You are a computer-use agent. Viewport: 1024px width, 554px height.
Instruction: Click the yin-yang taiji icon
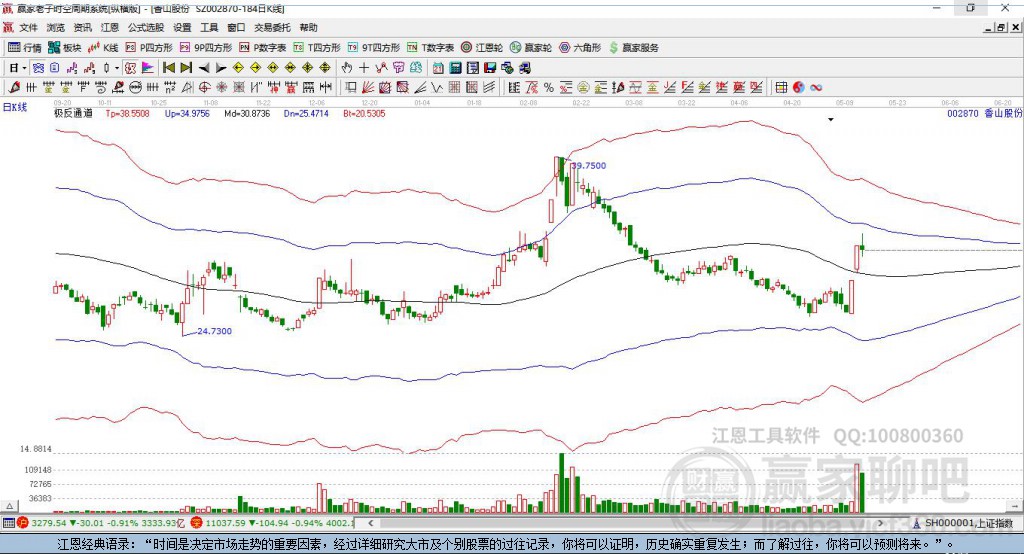tap(799, 88)
